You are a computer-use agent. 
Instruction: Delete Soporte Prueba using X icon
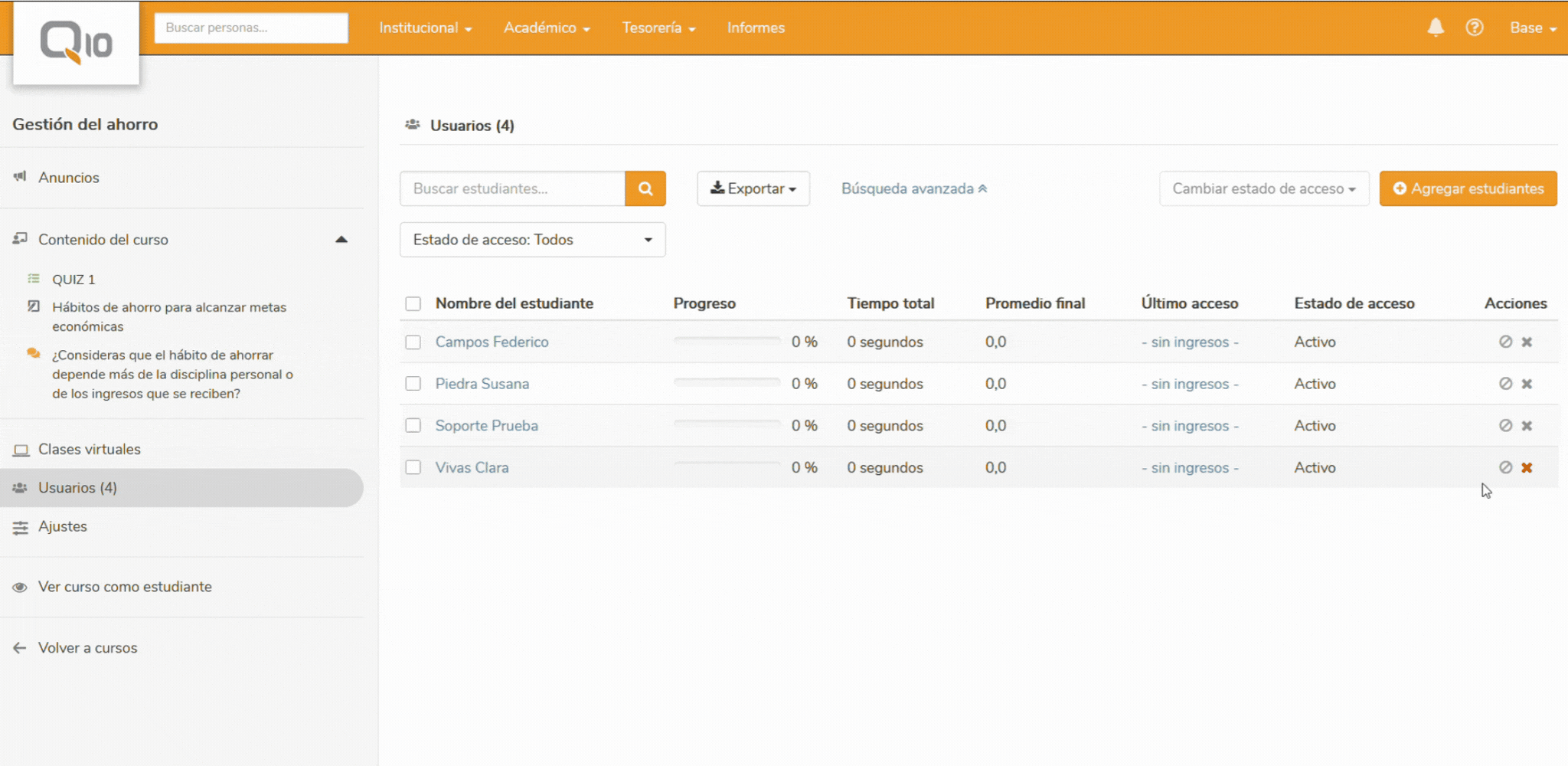click(x=1527, y=426)
